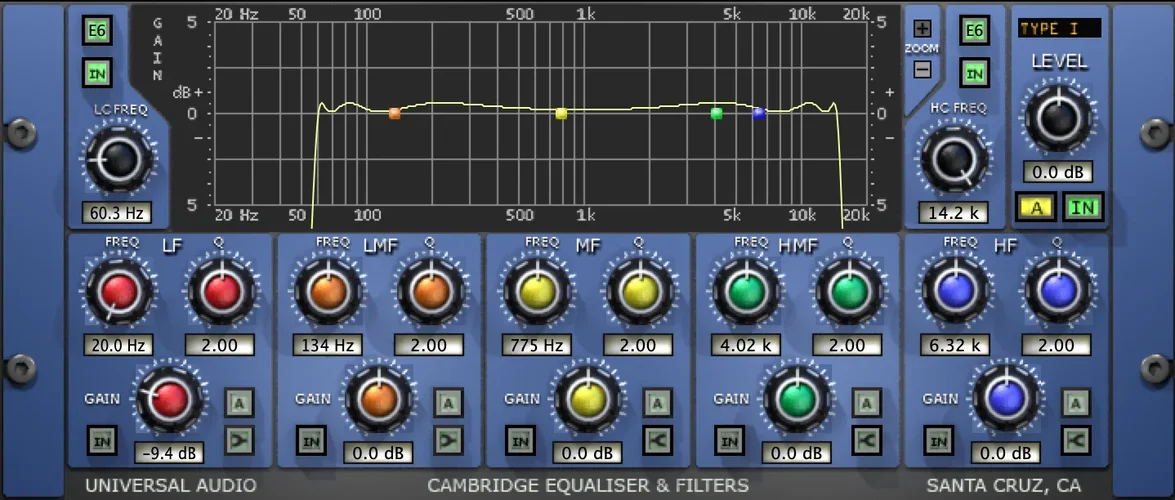Toggle the MF band shelf shape icon
The width and height of the screenshot is (1175, 500).
click(x=657, y=440)
